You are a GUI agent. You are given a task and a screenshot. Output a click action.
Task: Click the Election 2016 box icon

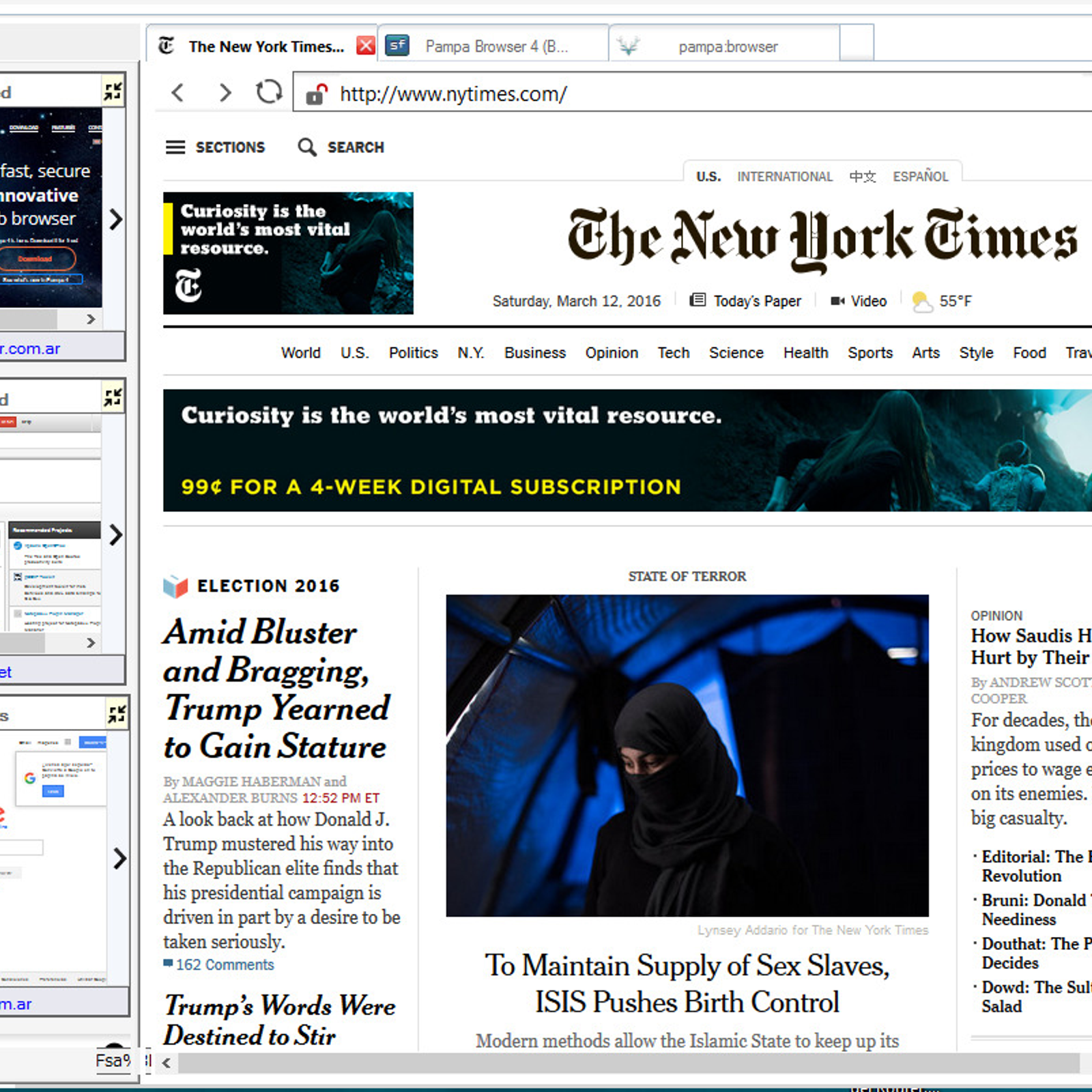pyautogui.click(x=175, y=586)
